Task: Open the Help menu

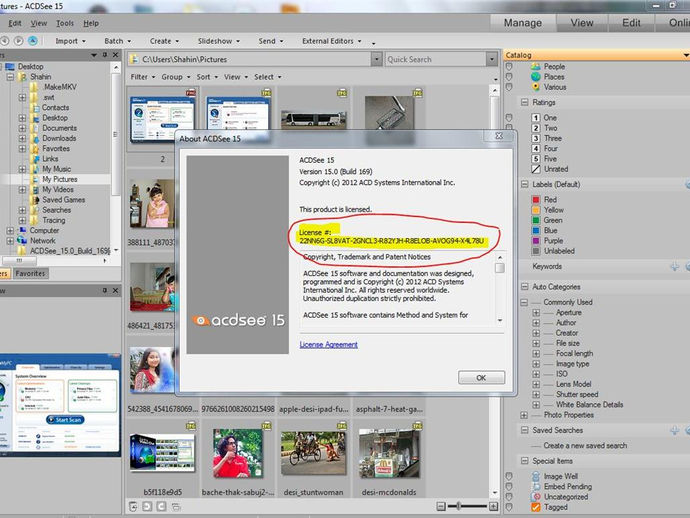Action: tap(91, 23)
